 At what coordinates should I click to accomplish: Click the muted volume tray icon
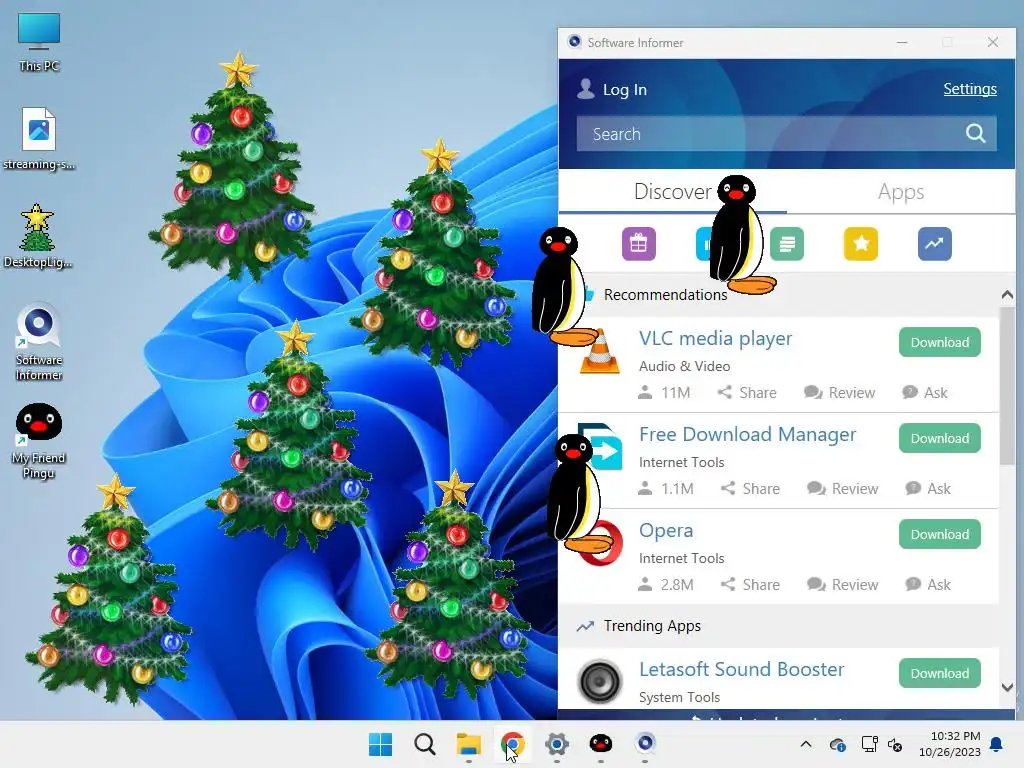point(895,744)
